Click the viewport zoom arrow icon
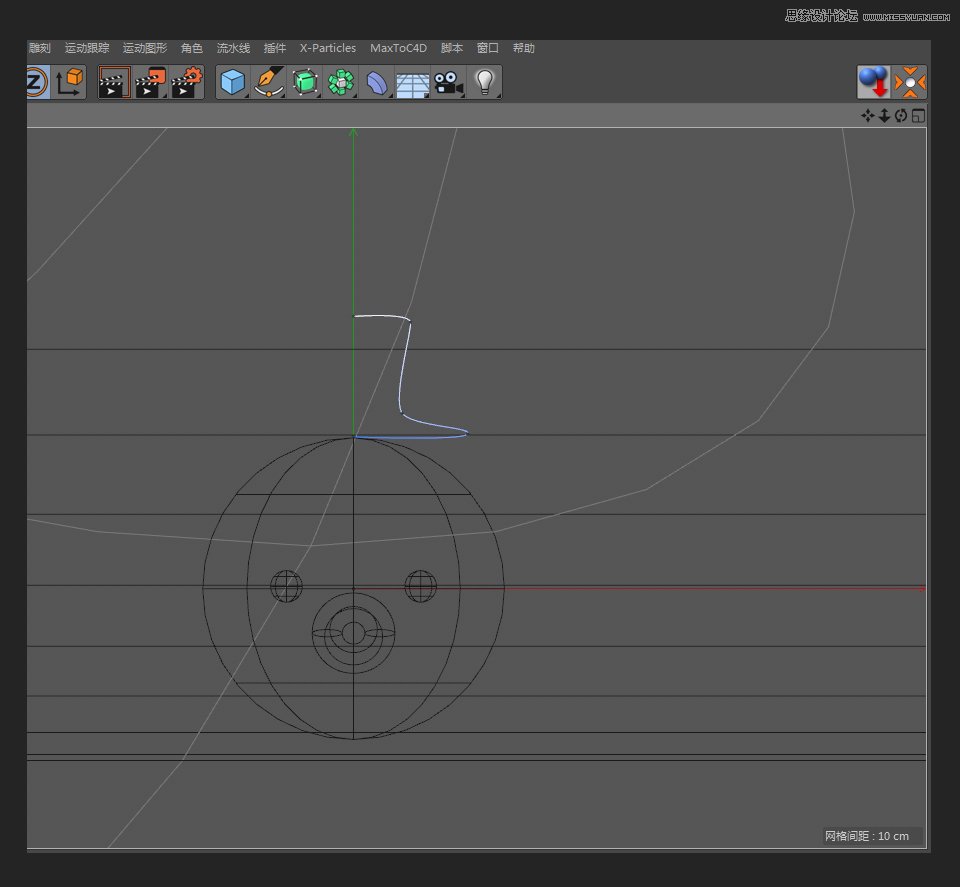960x887 pixels. (x=884, y=116)
